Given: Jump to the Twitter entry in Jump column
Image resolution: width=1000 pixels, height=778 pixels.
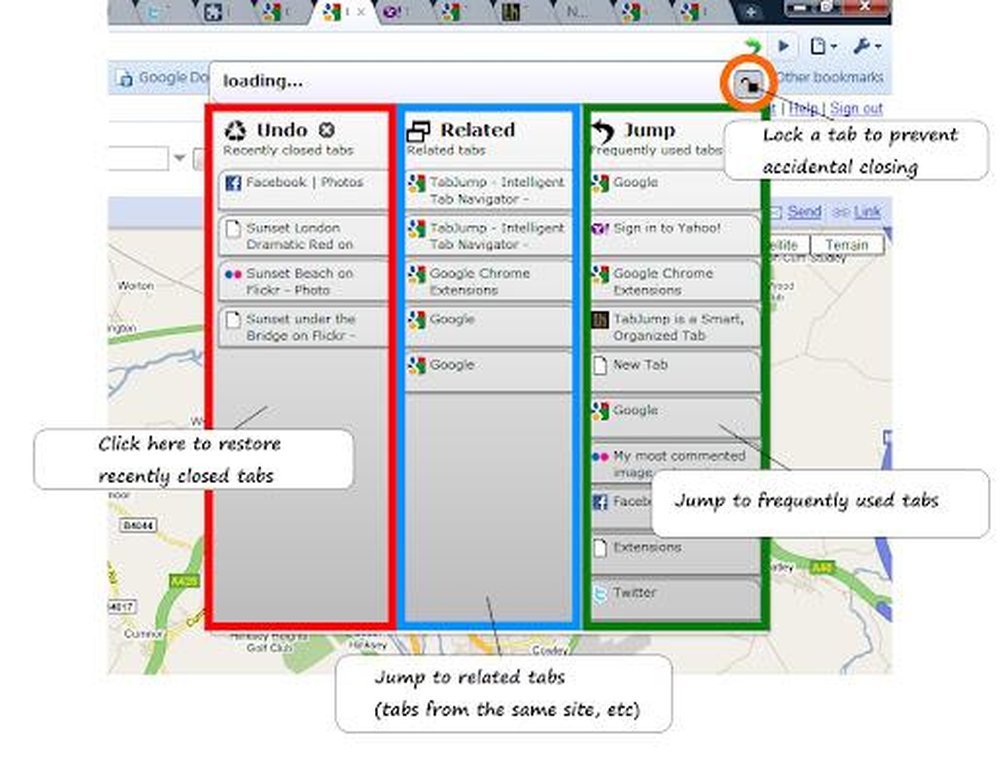Looking at the screenshot, I should 675,600.
